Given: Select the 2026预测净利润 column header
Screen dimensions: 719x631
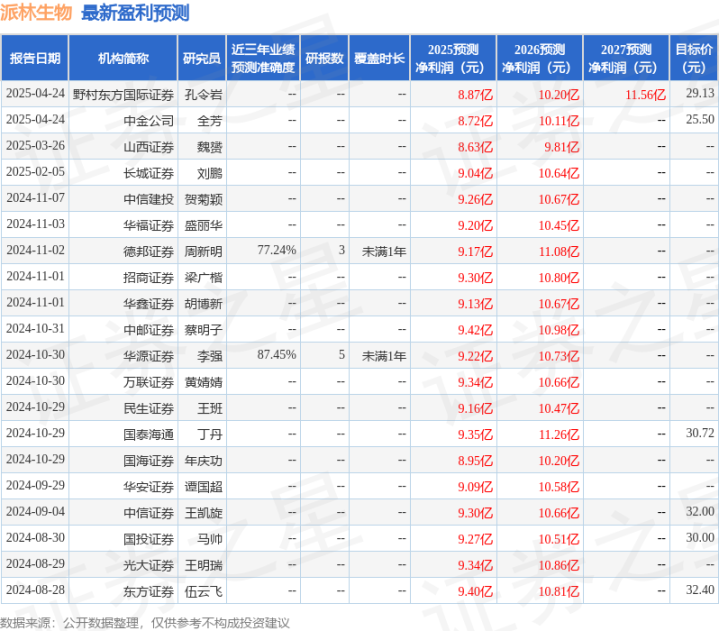Looking at the screenshot, I should [540, 58].
